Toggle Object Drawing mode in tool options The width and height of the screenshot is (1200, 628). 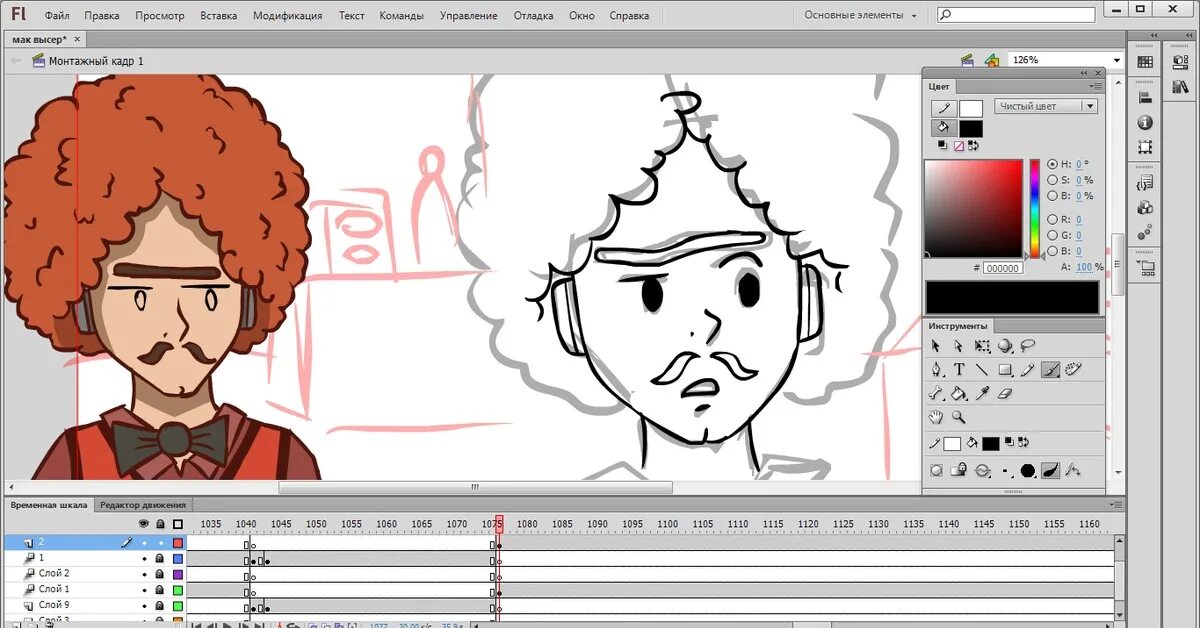point(937,470)
